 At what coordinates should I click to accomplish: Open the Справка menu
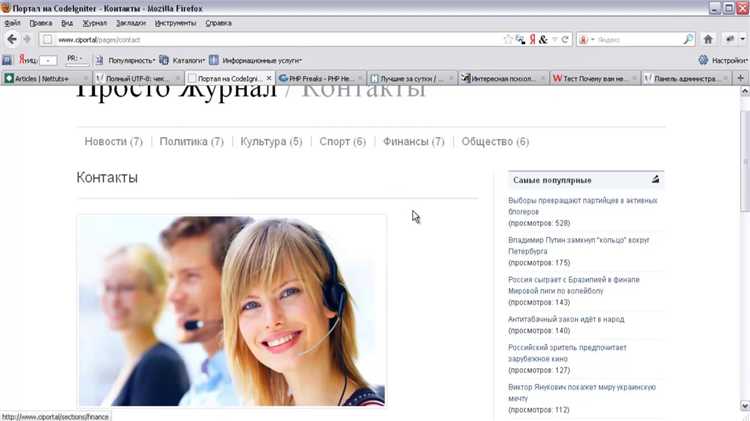click(x=219, y=23)
